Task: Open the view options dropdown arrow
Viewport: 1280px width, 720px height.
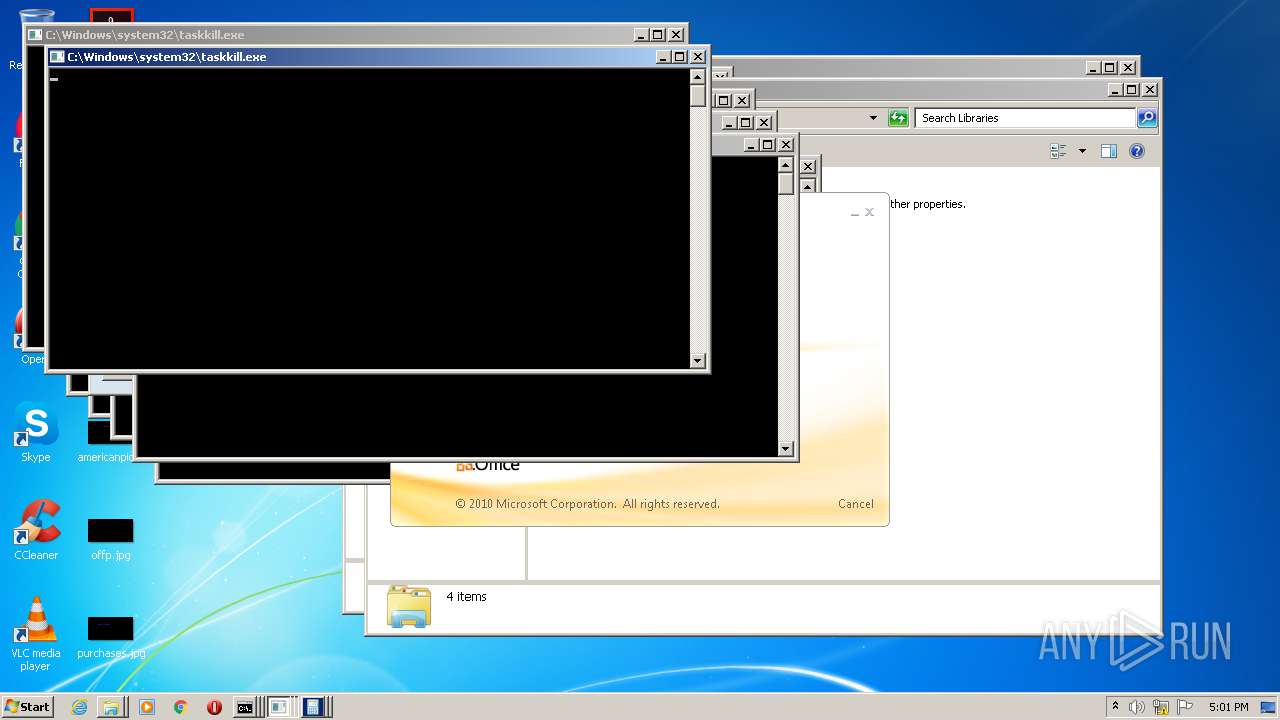Action: 1082,151
